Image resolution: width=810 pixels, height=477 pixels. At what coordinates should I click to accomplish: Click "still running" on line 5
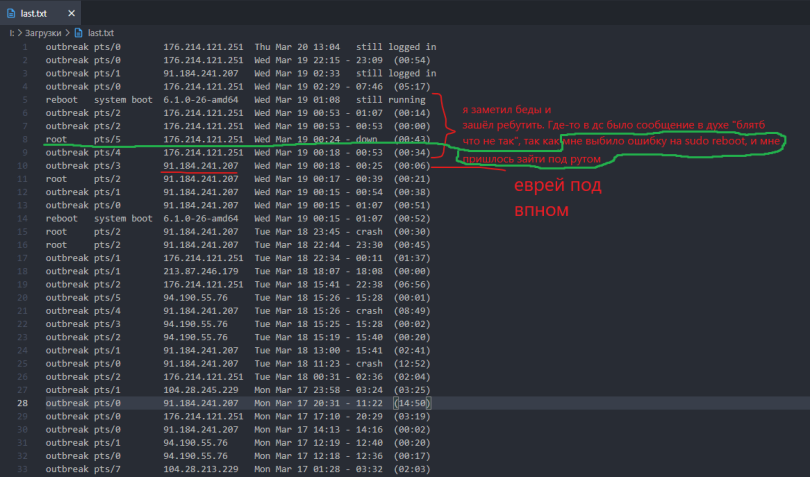391,100
